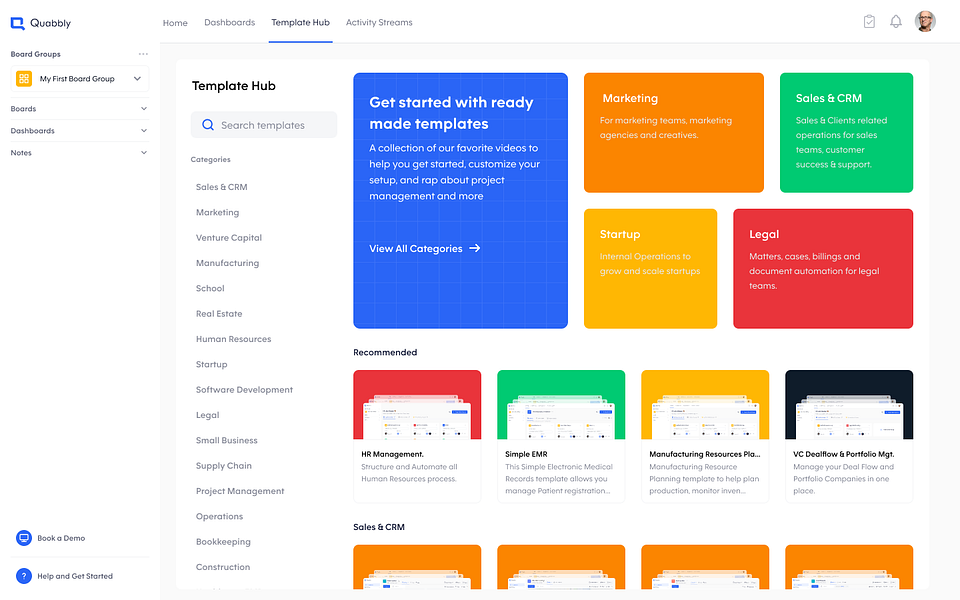Open the green Sales & CRM card
The image size is (960, 600).
pos(846,133)
